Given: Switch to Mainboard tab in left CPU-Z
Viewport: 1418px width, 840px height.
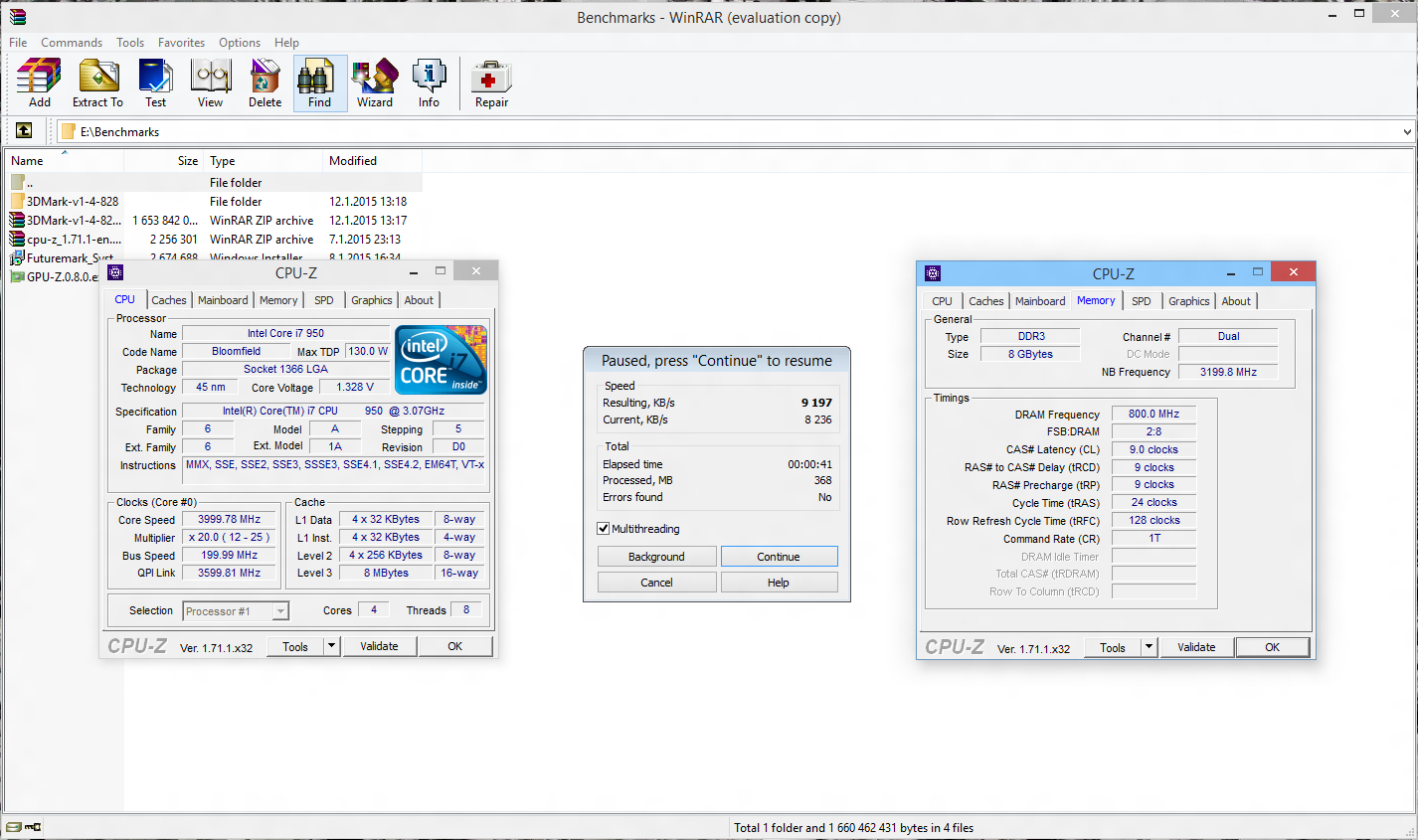Looking at the screenshot, I should 223,300.
